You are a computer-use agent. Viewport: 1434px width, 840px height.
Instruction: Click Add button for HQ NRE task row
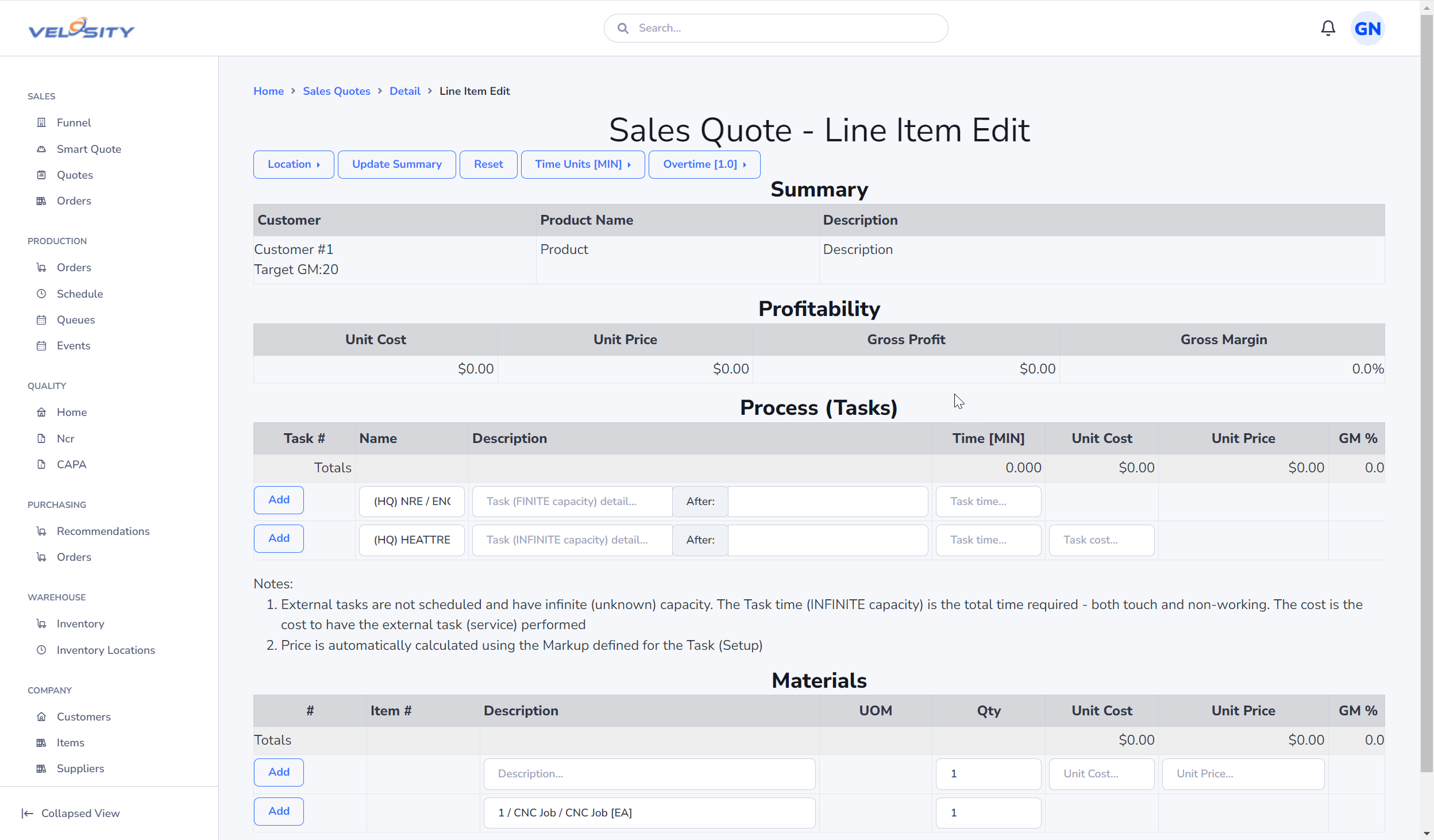point(279,499)
